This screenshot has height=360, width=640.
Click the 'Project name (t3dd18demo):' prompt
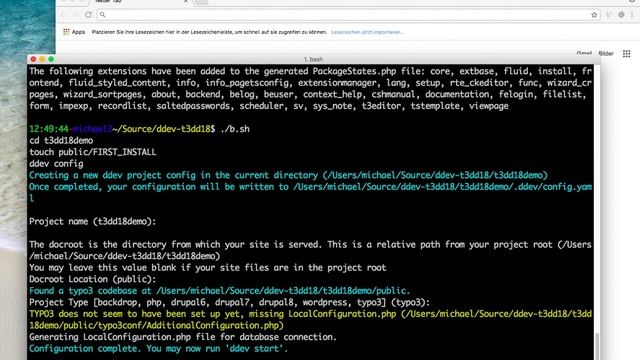[93, 221]
